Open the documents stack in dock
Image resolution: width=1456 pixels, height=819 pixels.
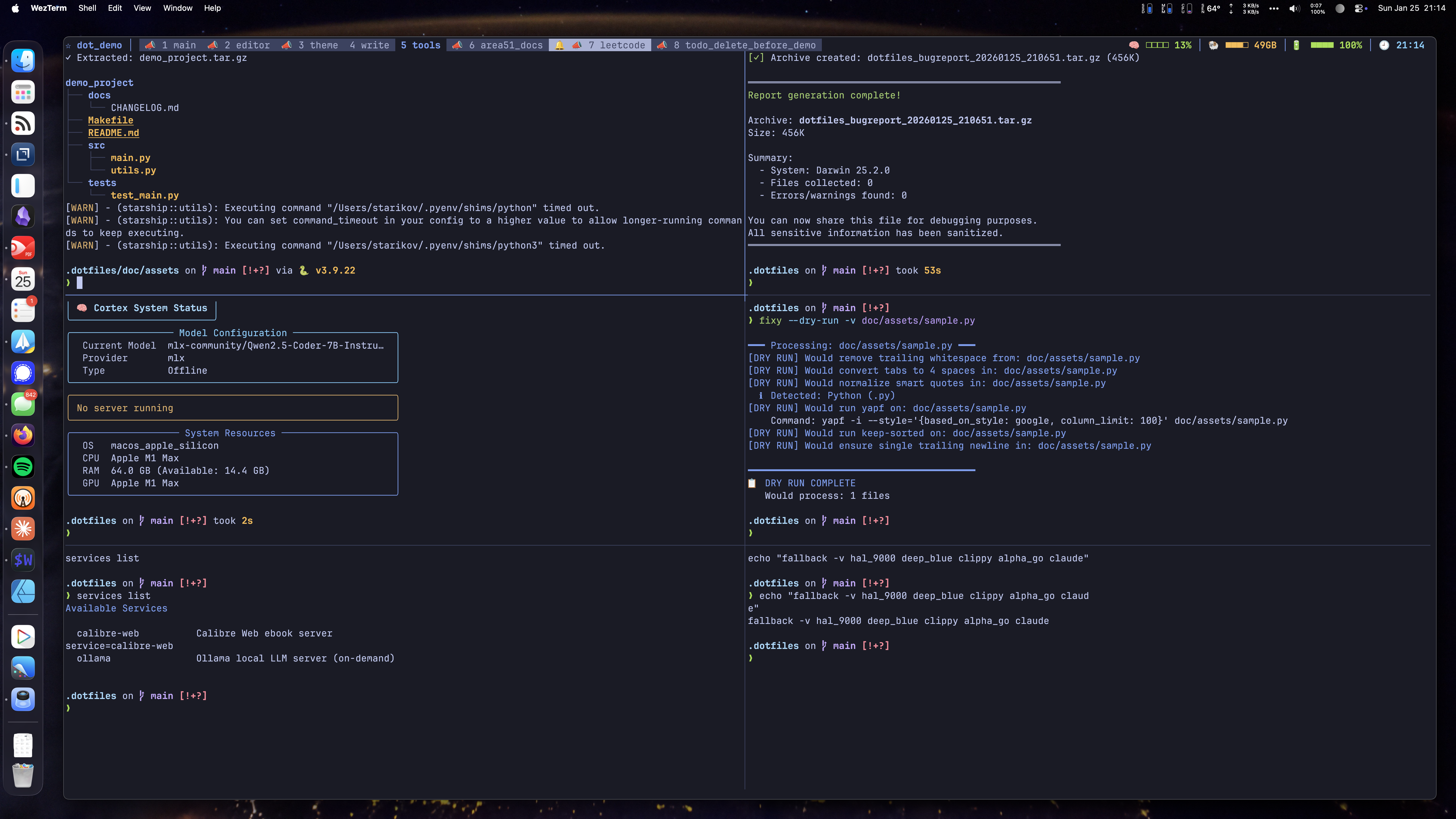pos(23,745)
